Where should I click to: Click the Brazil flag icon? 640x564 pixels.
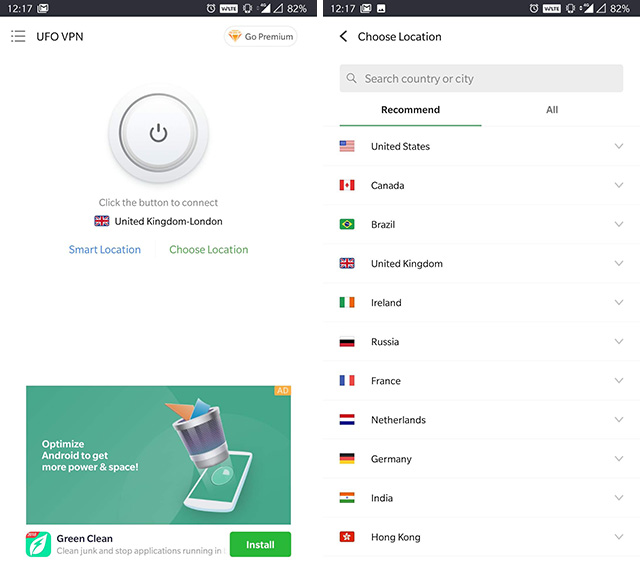coord(347,224)
